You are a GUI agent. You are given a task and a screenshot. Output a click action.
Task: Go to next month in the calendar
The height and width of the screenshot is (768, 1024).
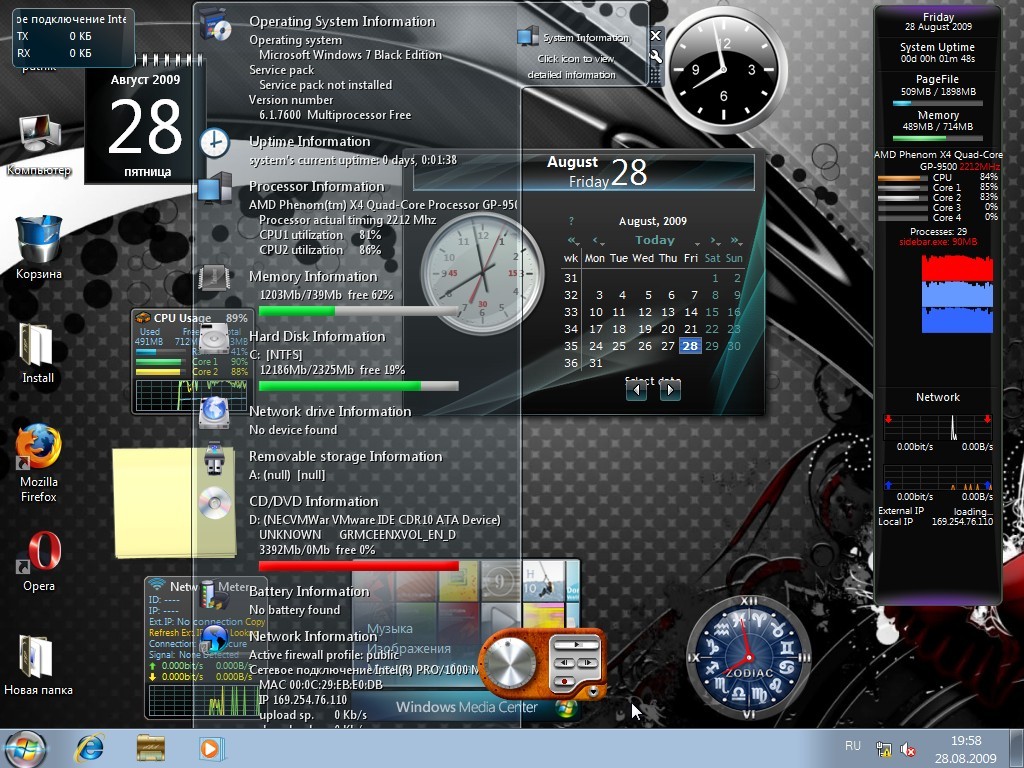[x=715, y=240]
